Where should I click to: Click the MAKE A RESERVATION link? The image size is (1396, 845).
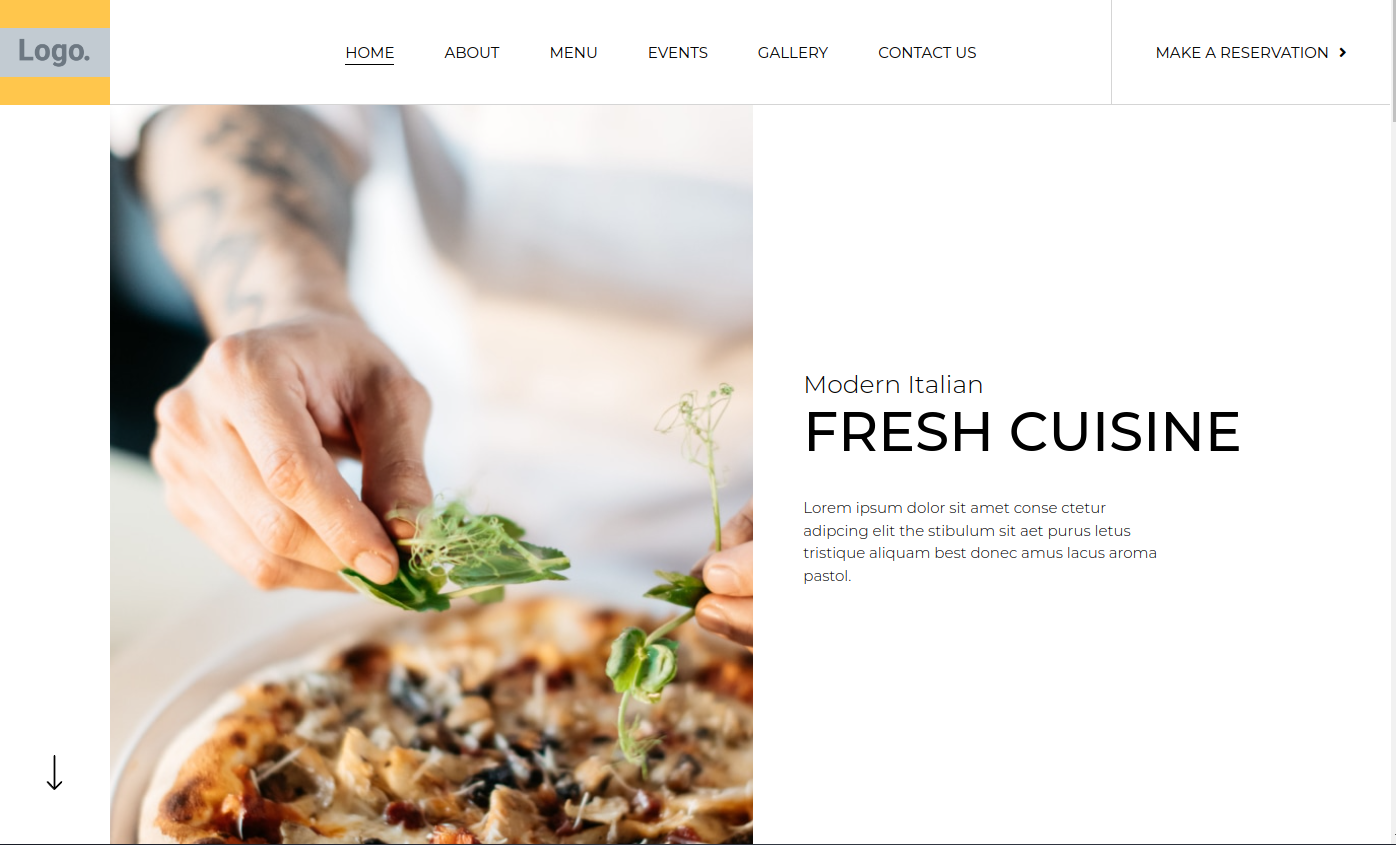coord(1251,53)
